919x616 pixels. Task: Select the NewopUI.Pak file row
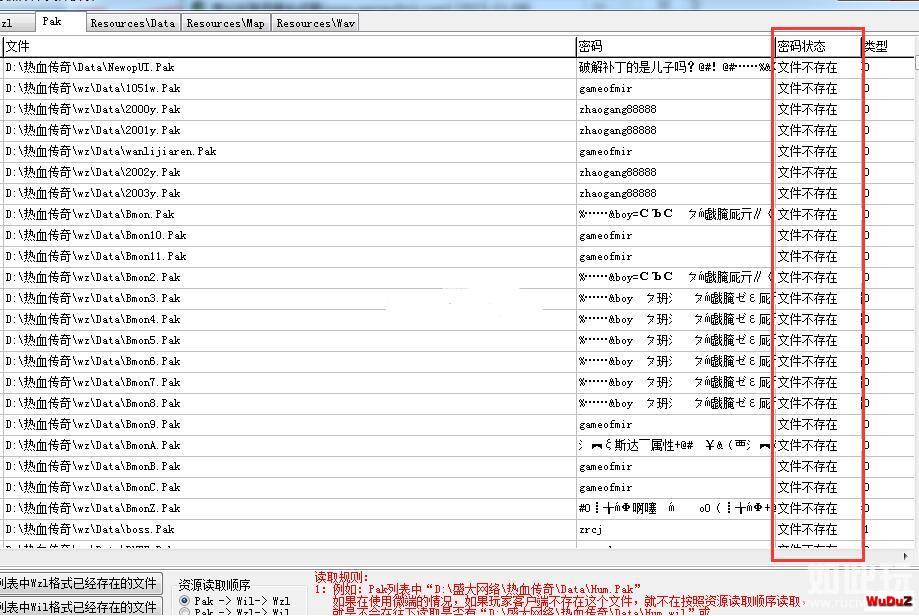click(x=90, y=67)
